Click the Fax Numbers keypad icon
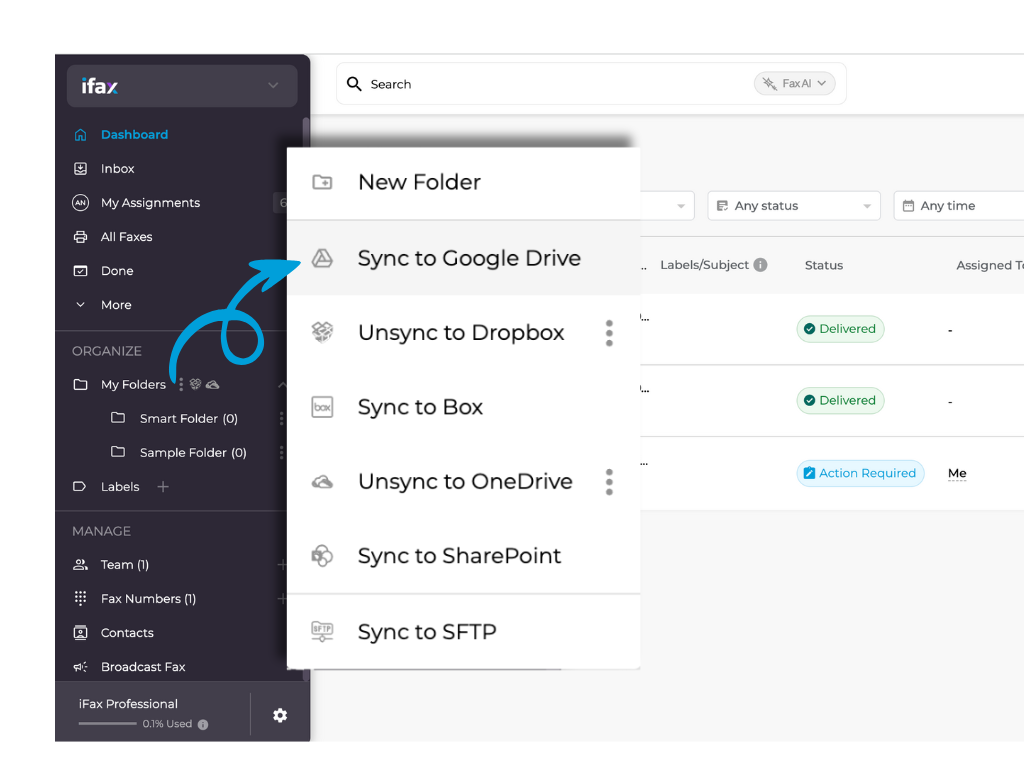The height and width of the screenshot is (768, 1024). (x=80, y=598)
